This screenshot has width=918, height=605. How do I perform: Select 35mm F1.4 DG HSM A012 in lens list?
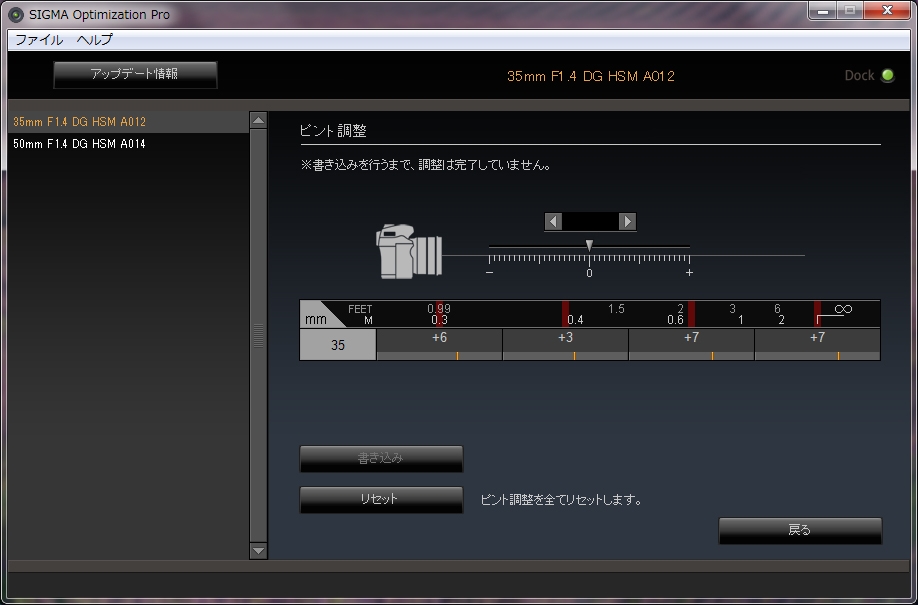(128, 122)
